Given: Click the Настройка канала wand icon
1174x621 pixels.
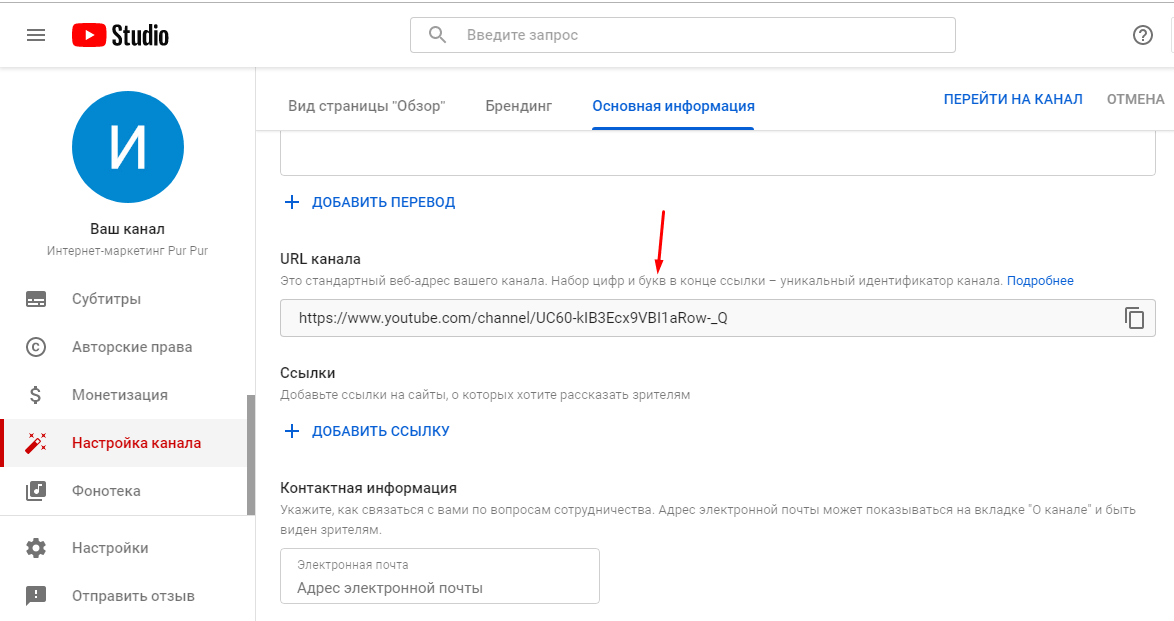Looking at the screenshot, I should click(37, 442).
